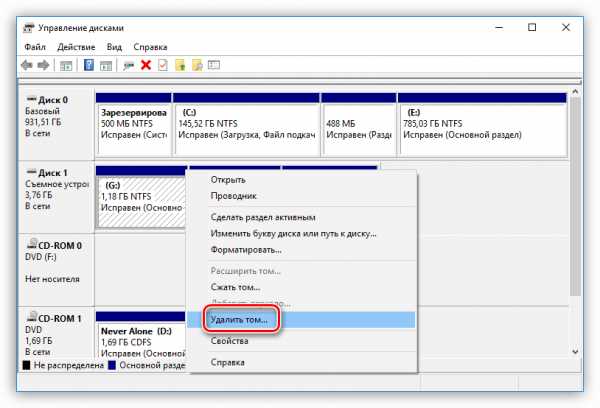Open the Вид menu
Screen dimensions: 600x408
pyautogui.click(x=114, y=47)
